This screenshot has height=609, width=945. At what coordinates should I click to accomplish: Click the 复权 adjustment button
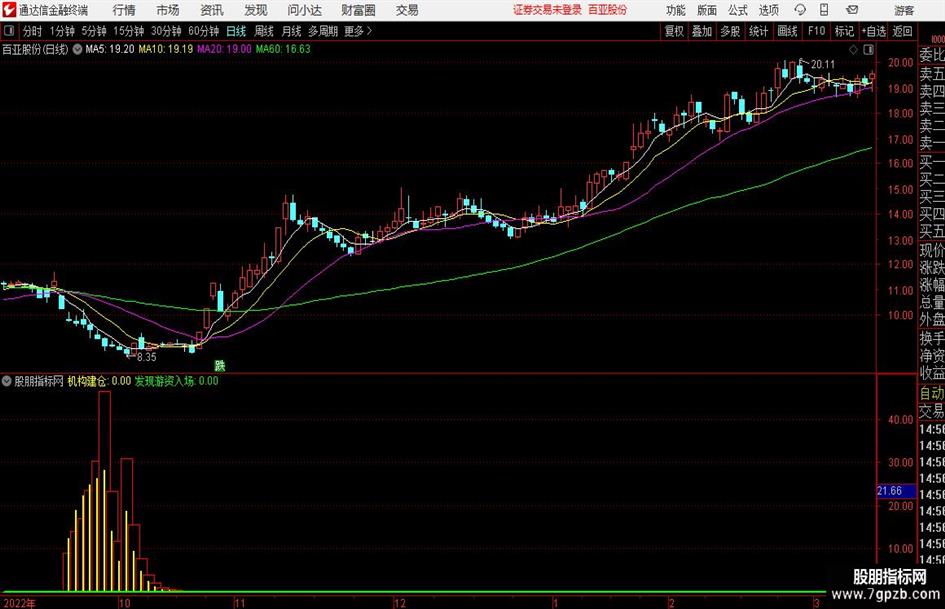point(674,31)
